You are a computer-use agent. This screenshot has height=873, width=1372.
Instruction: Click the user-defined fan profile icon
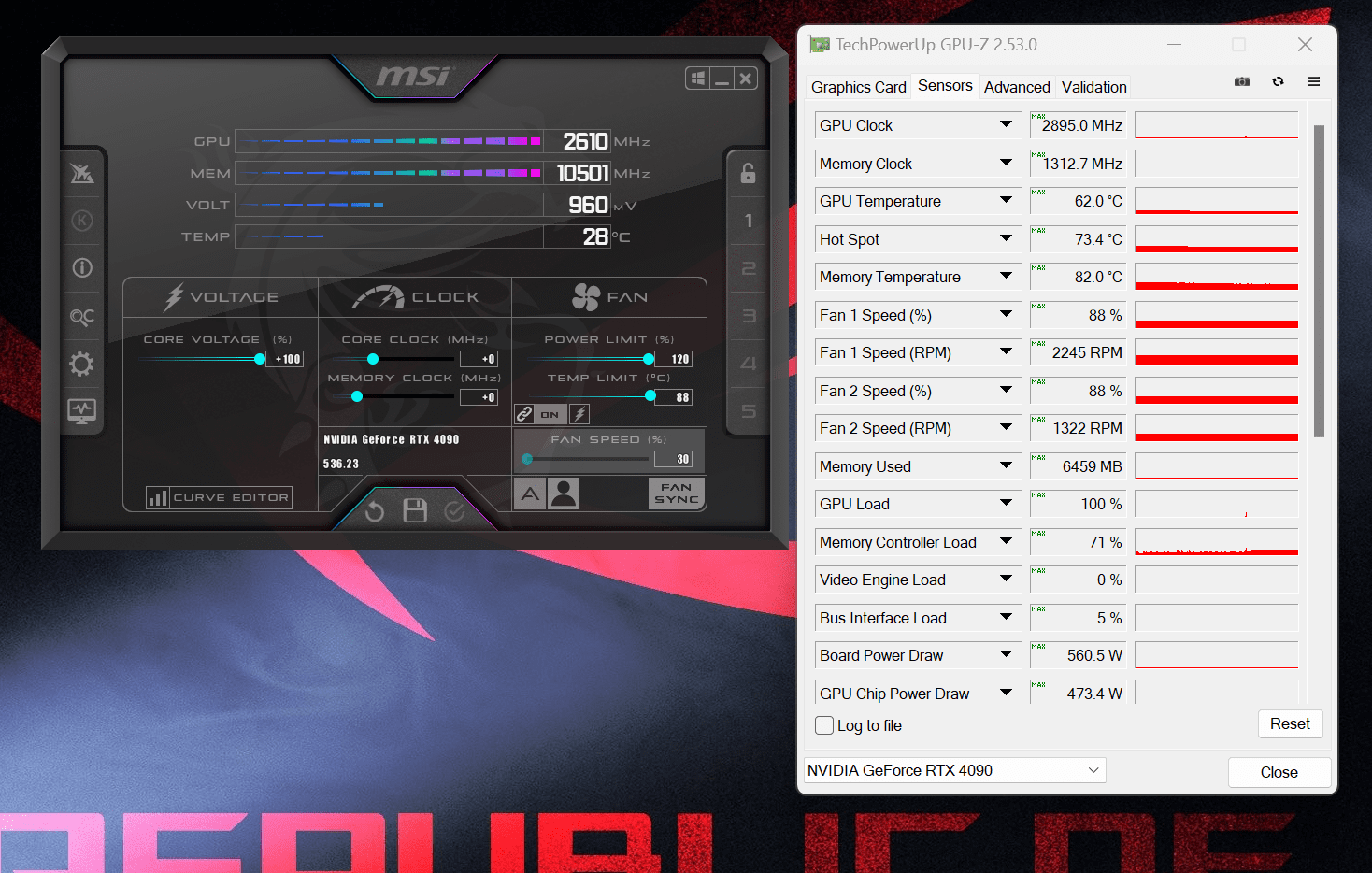(564, 494)
